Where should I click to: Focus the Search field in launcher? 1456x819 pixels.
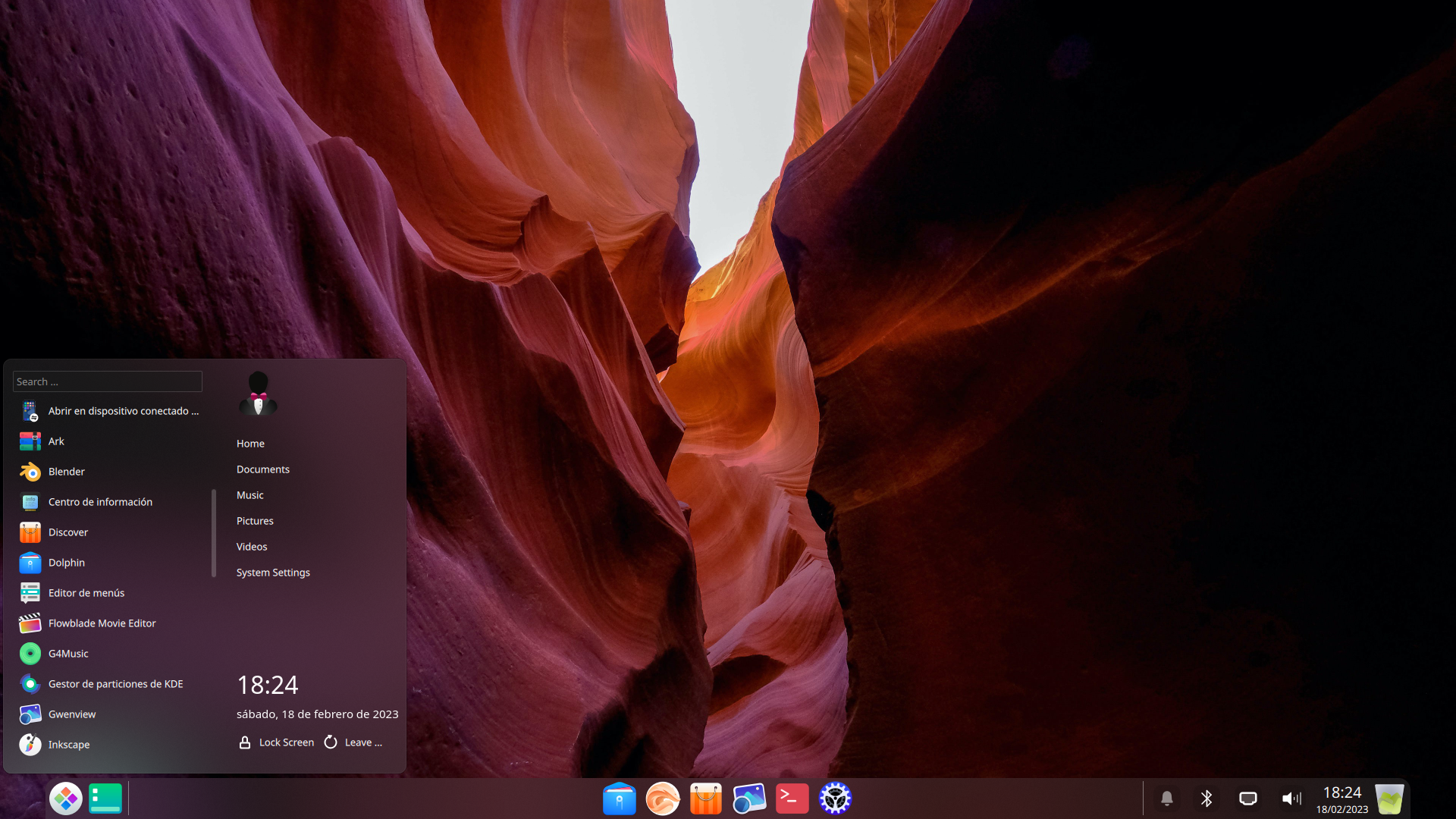pyautogui.click(x=108, y=381)
